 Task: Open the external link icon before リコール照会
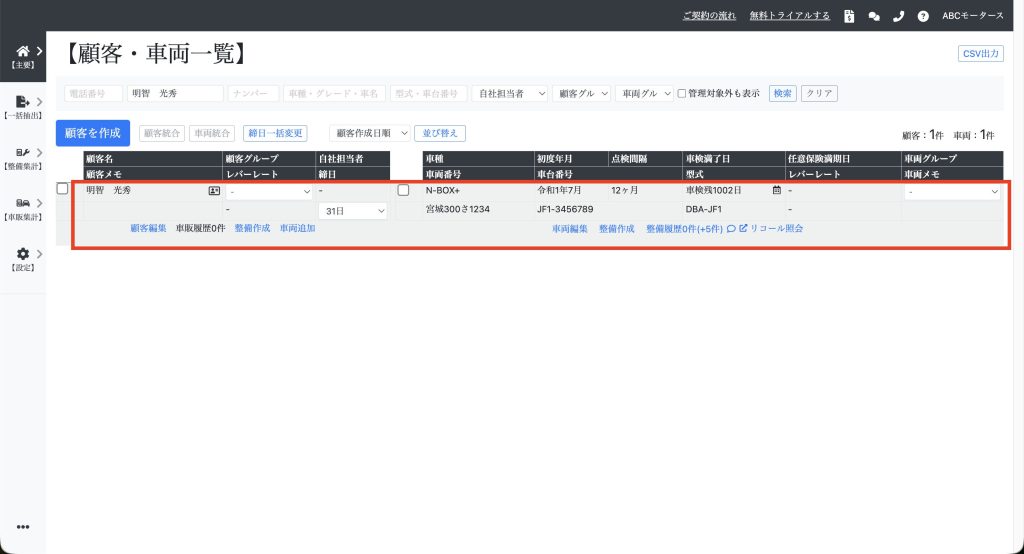click(743, 229)
